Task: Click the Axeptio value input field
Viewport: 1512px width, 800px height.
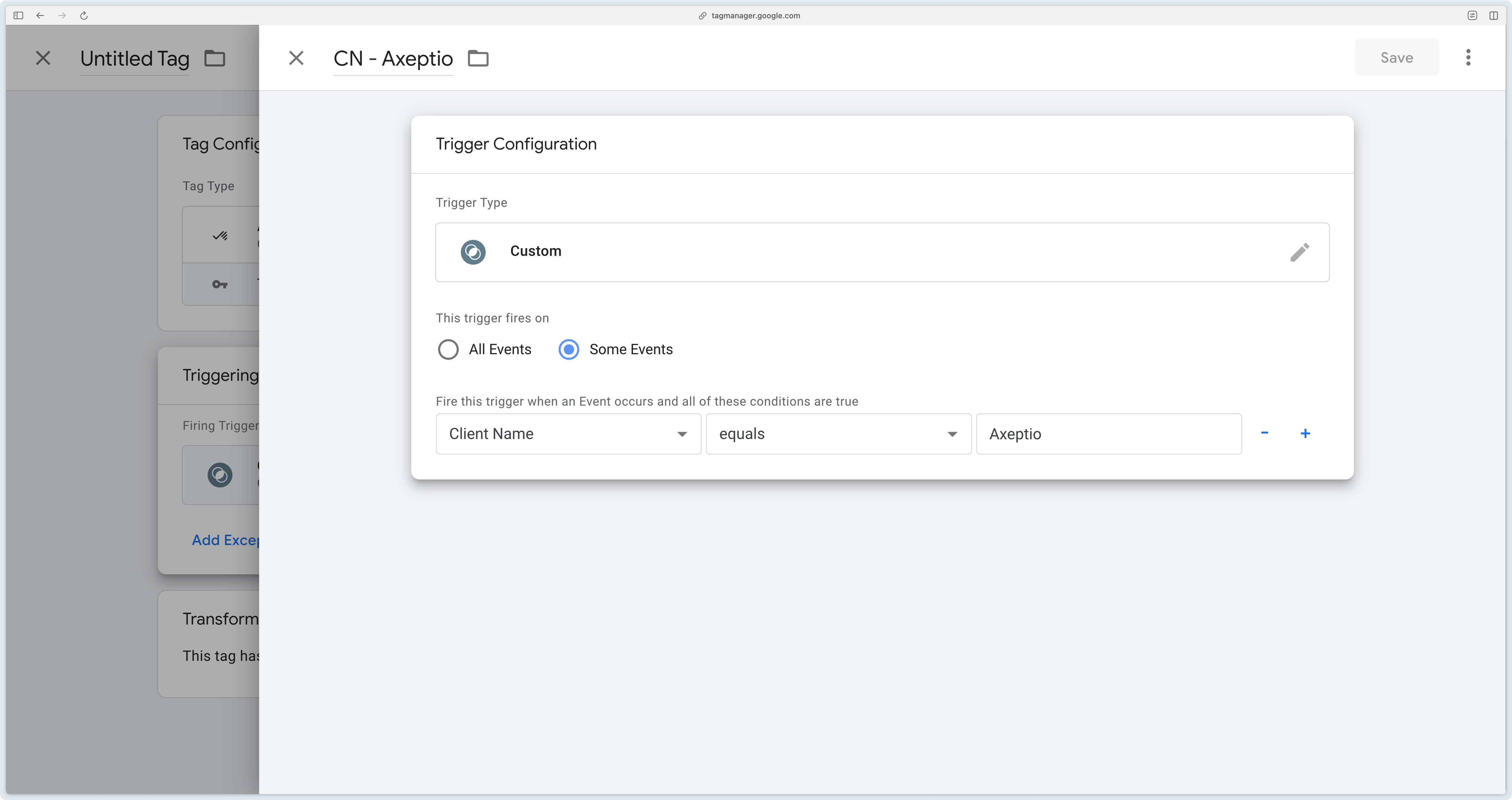Action: click(1108, 433)
